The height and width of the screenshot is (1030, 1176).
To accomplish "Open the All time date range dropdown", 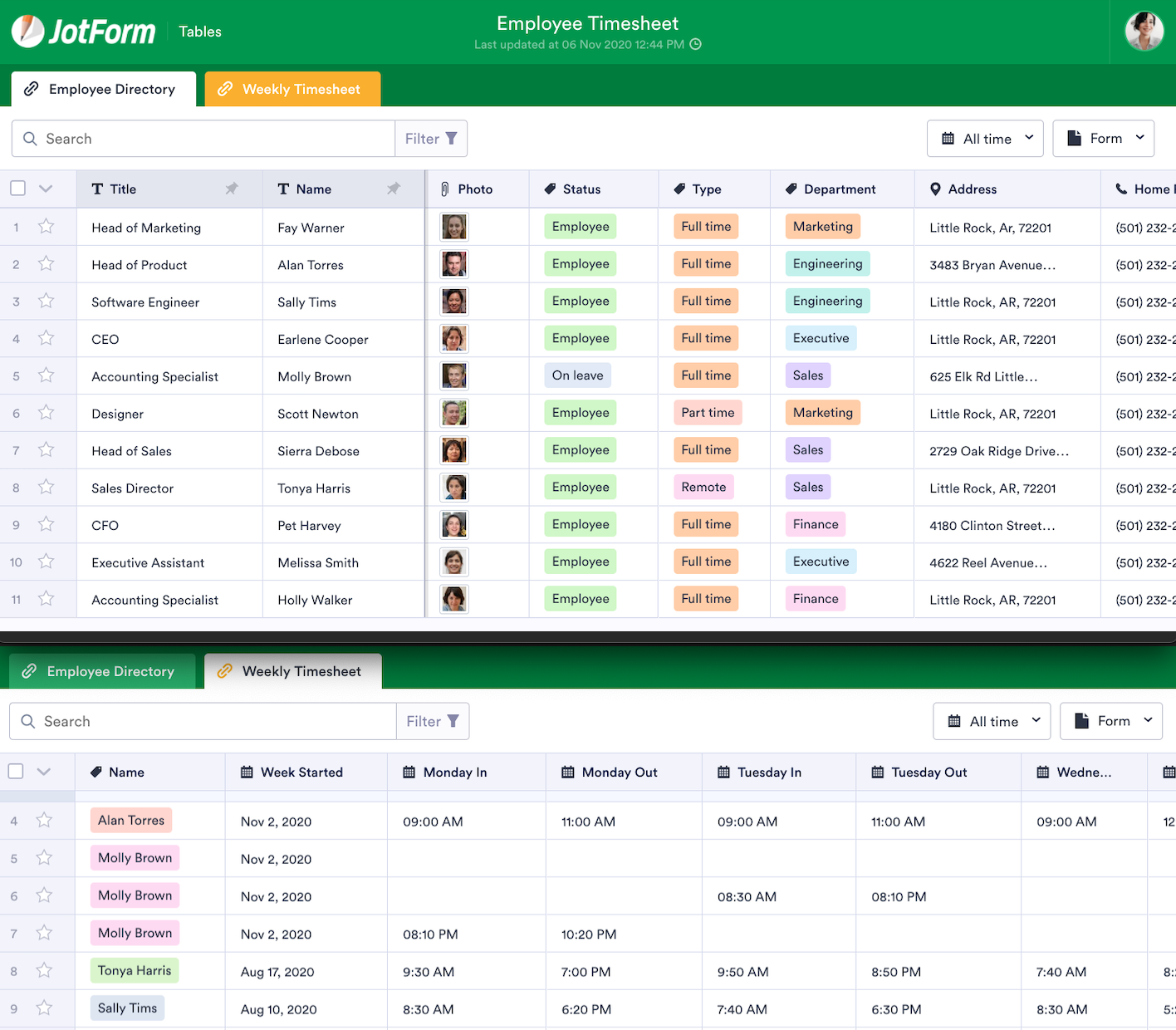I will coord(985,138).
